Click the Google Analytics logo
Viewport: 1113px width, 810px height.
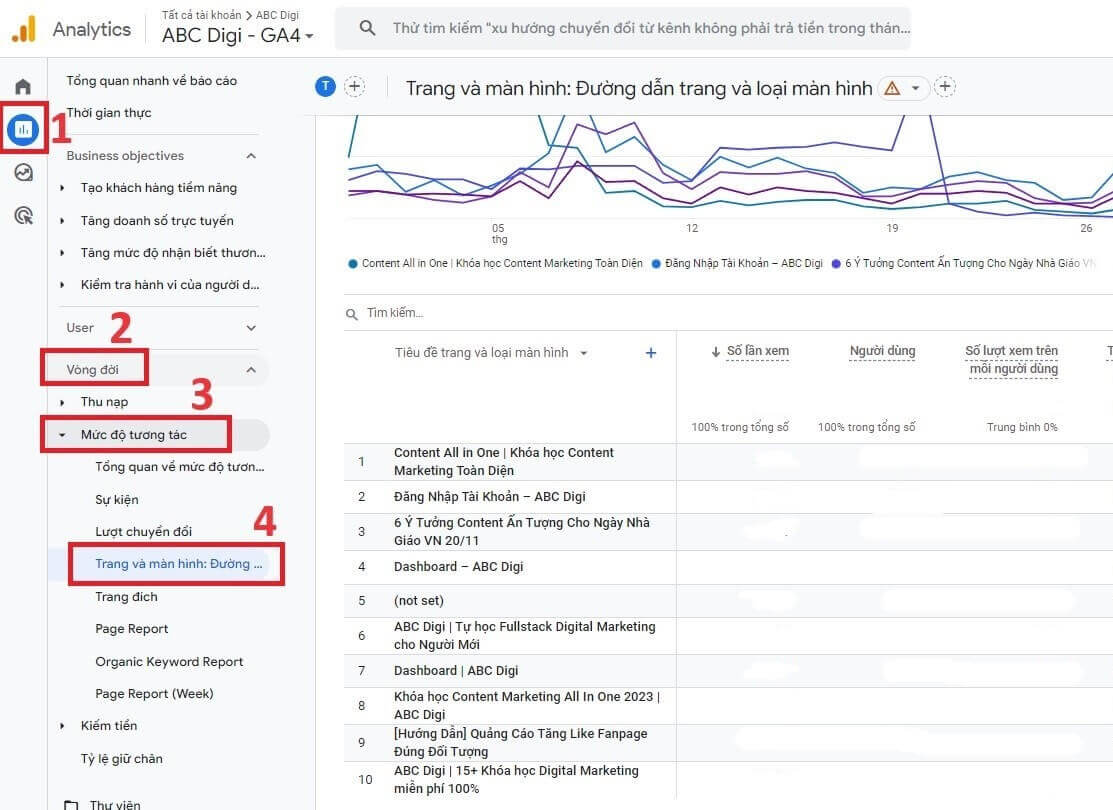(23, 29)
